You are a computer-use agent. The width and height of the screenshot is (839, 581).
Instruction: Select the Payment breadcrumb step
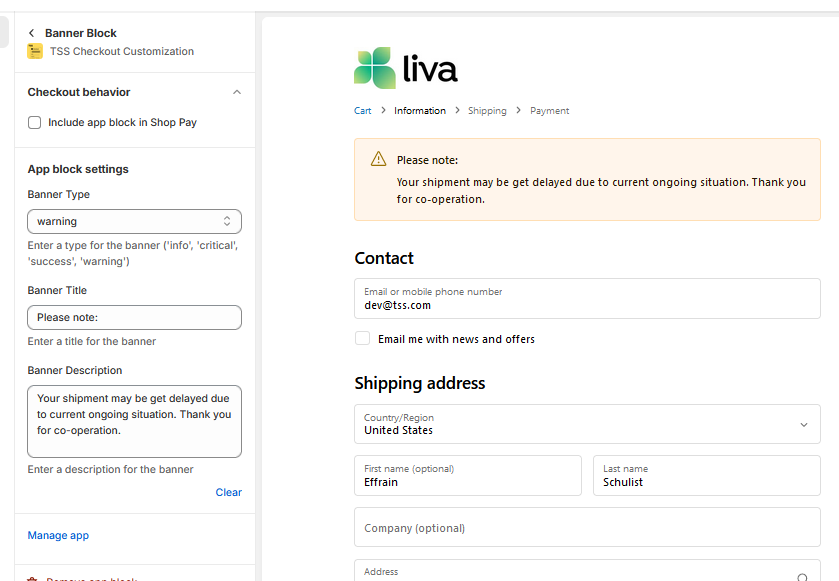pyautogui.click(x=549, y=111)
